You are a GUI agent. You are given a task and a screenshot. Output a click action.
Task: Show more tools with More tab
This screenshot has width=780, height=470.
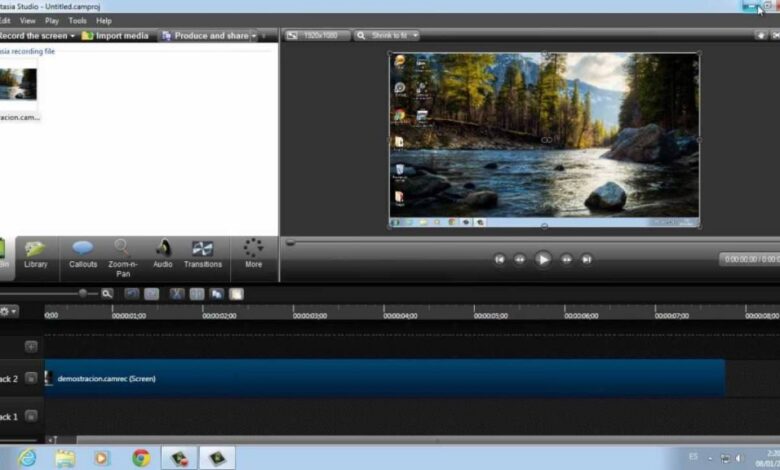253,255
